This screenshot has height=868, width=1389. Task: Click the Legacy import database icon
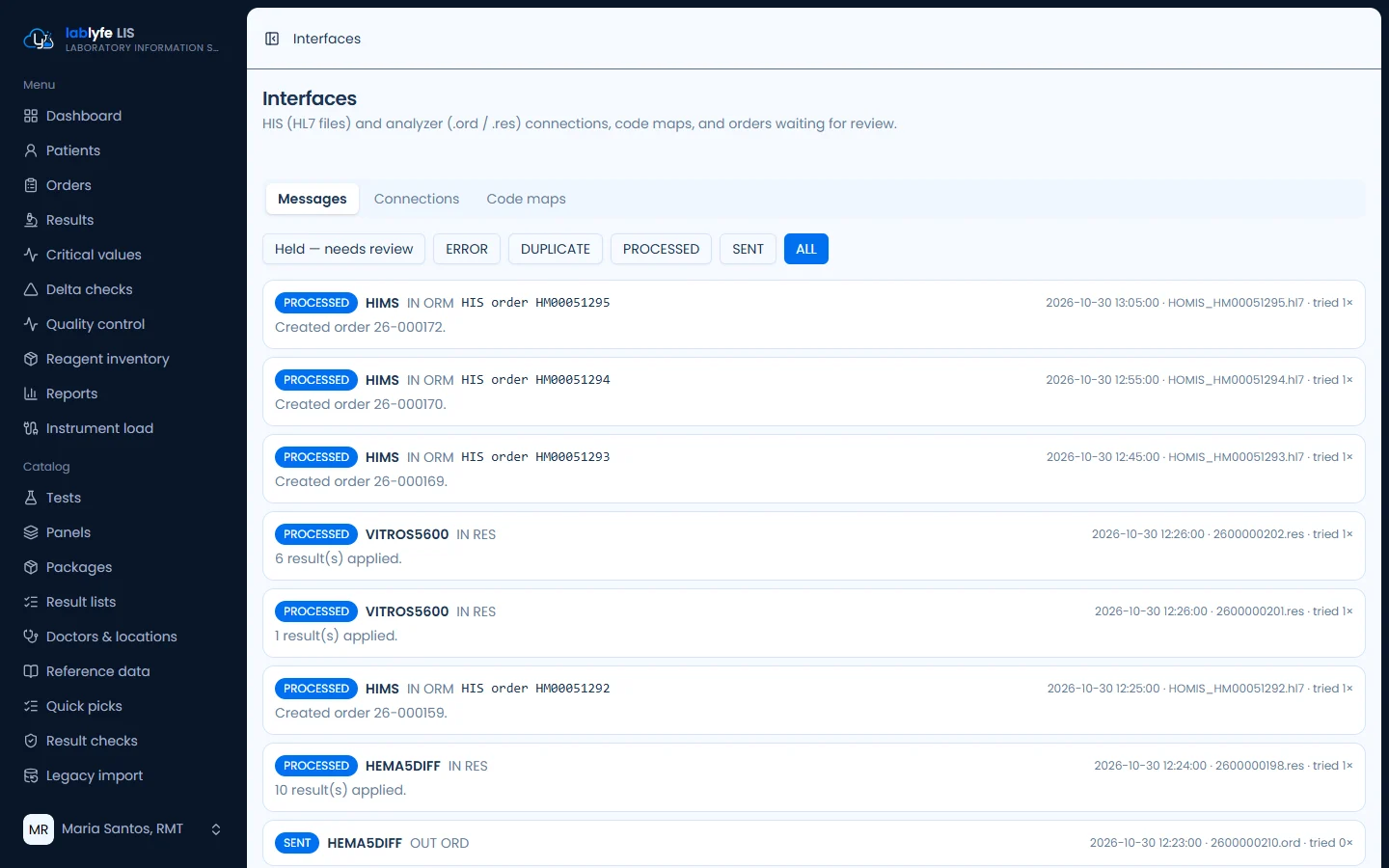pos(31,775)
